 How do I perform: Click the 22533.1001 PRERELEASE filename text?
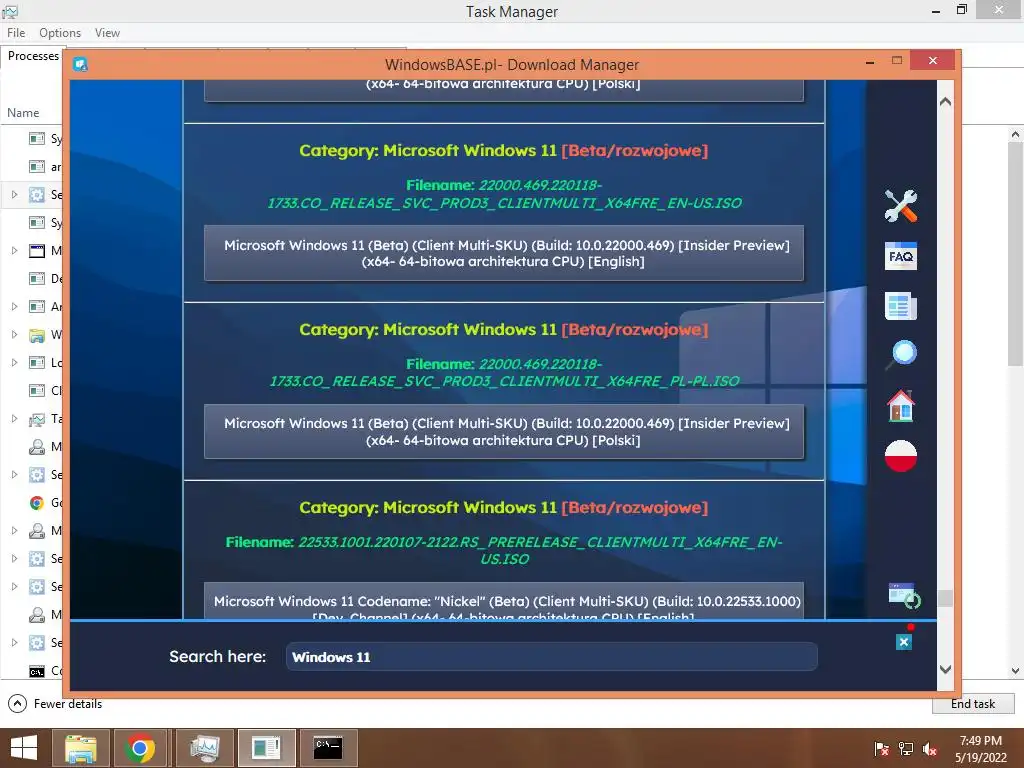[x=504, y=551]
